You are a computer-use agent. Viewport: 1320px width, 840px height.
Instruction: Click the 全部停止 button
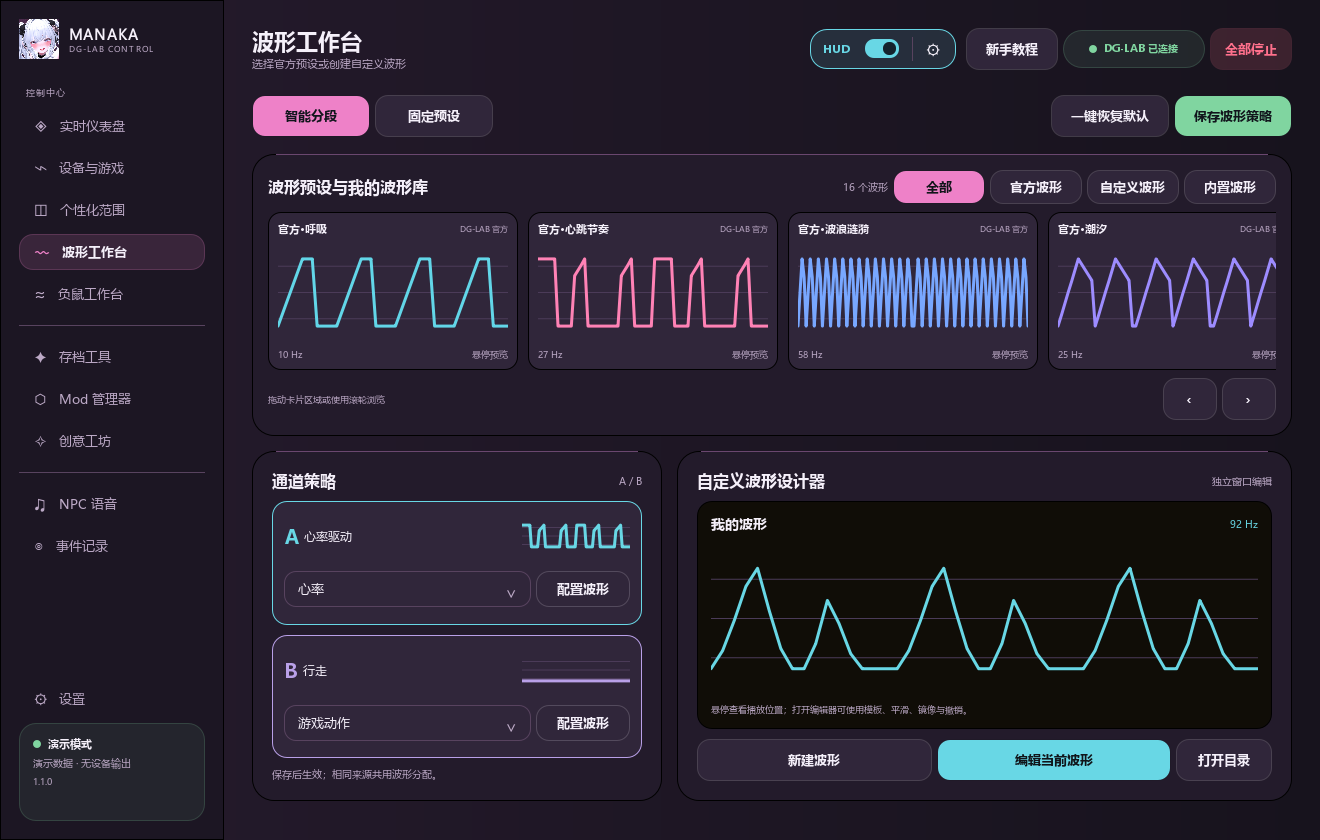coord(1251,49)
